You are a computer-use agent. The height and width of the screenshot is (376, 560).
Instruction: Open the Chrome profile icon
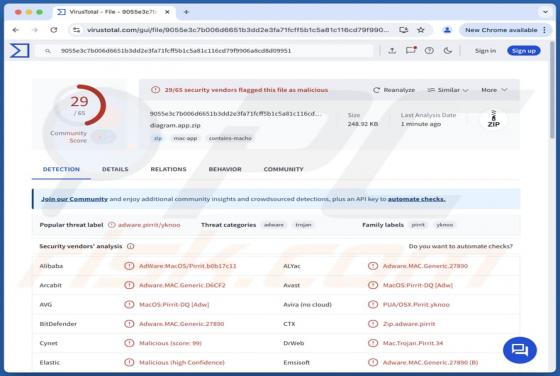pyautogui.click(x=447, y=30)
